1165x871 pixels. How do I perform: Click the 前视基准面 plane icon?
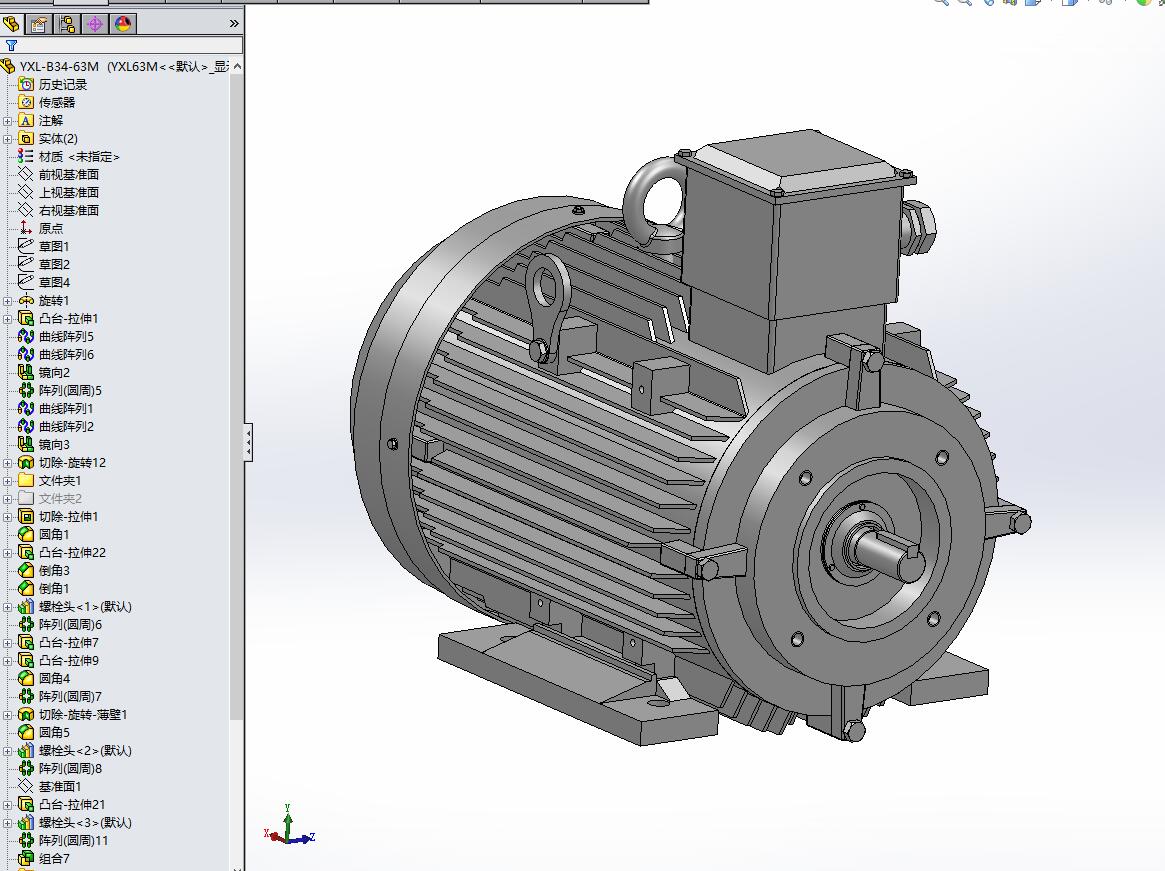(x=26, y=174)
